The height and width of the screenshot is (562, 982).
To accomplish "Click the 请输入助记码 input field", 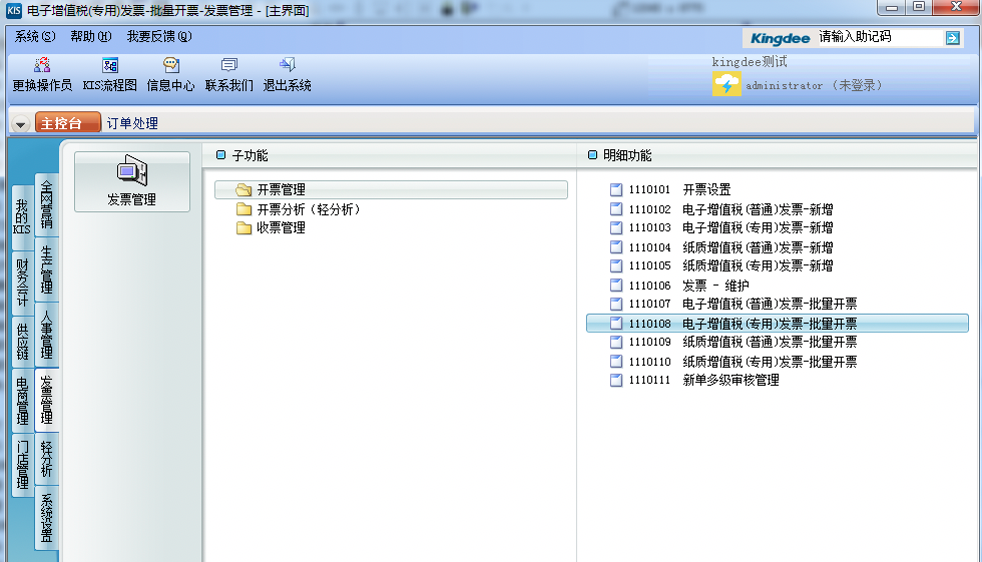I will point(878,37).
